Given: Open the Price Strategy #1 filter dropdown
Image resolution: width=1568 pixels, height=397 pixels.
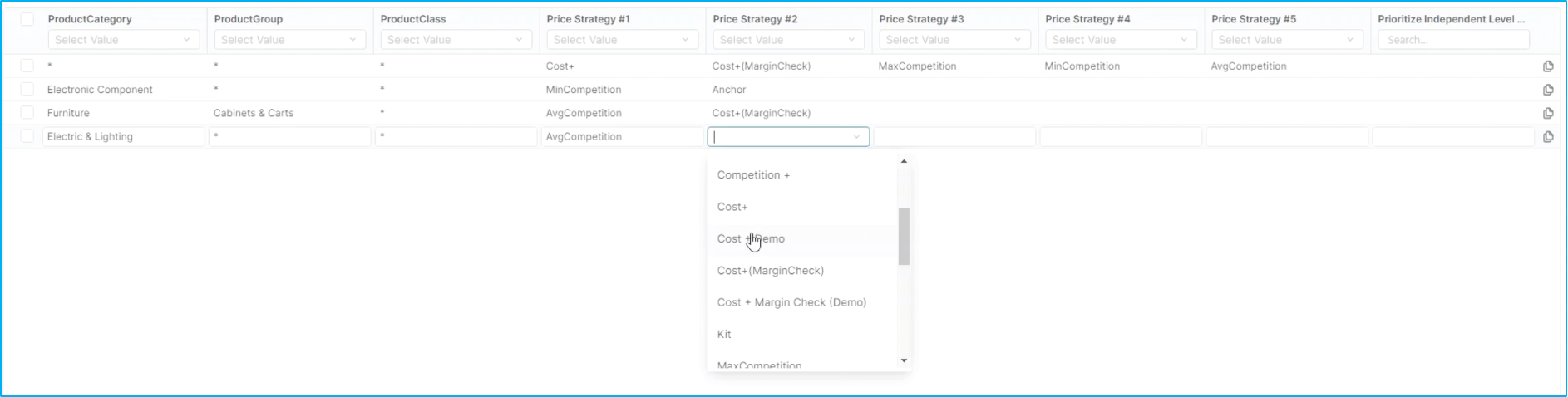Looking at the screenshot, I should pos(622,40).
